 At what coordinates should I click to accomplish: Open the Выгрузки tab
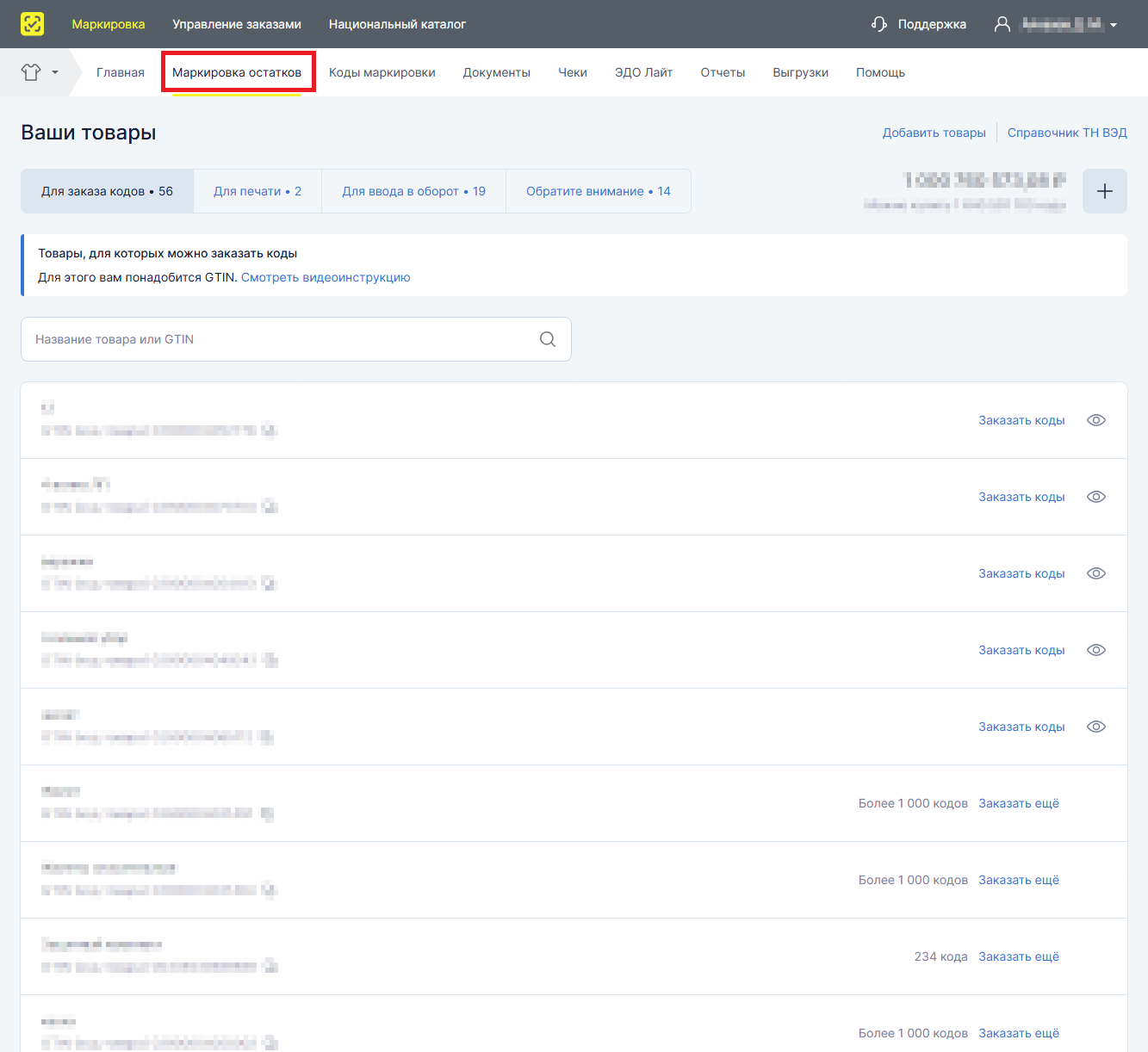[801, 72]
